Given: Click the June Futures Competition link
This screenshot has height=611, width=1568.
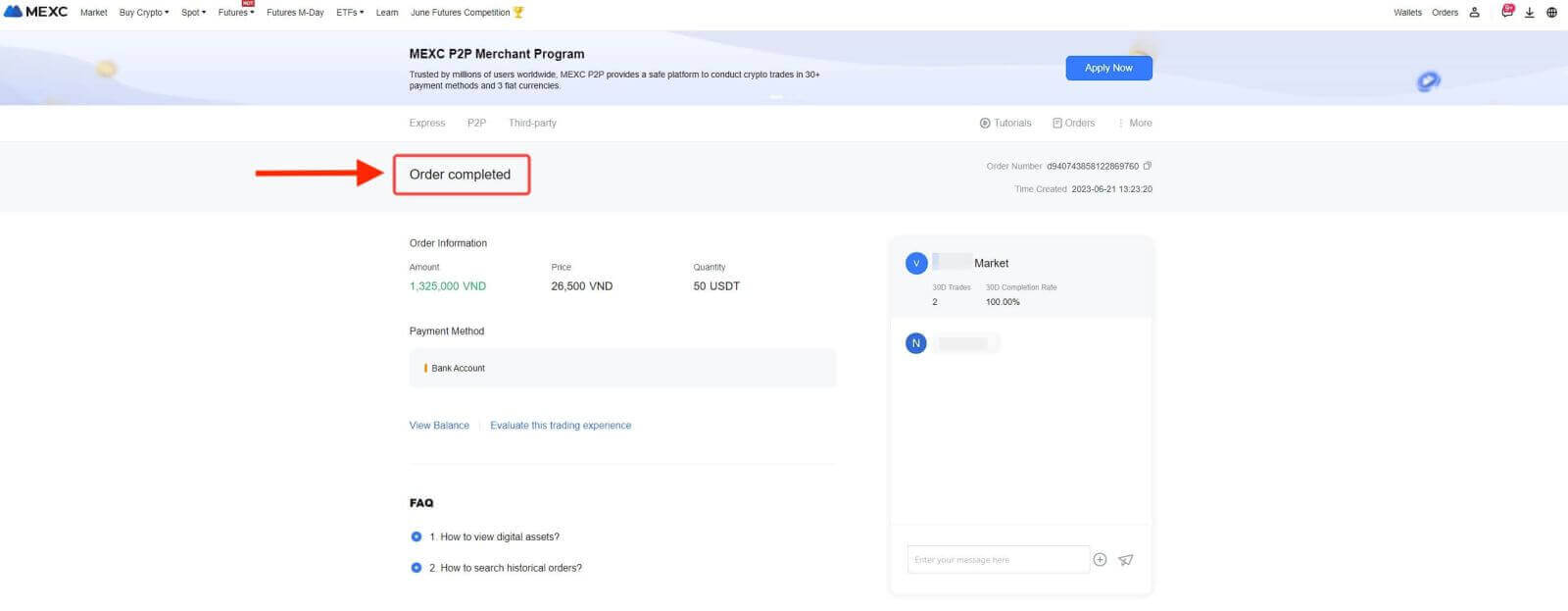Looking at the screenshot, I should 461,13.
